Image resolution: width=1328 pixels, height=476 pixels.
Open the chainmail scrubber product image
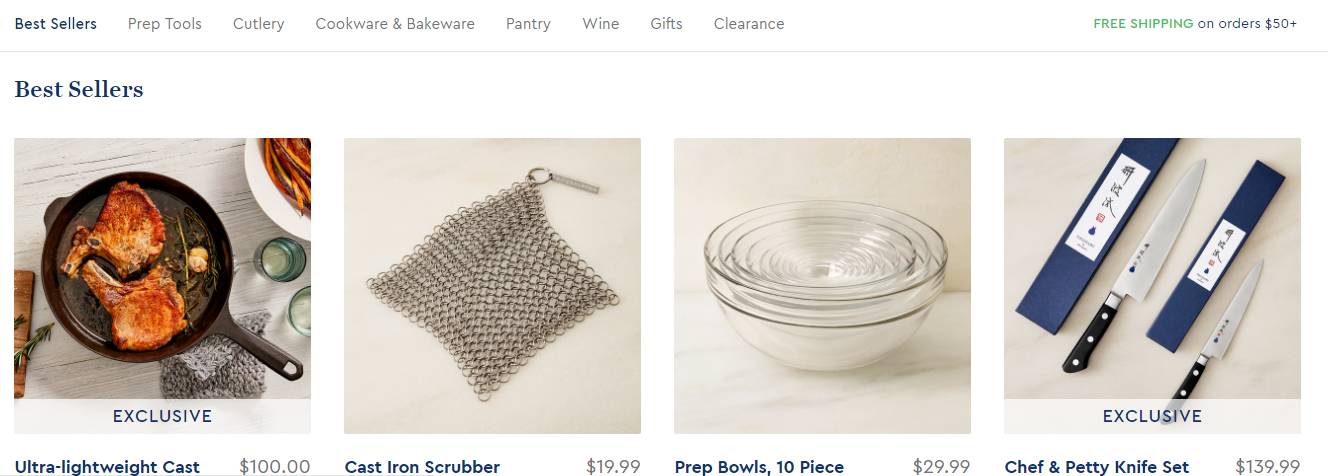click(492, 286)
